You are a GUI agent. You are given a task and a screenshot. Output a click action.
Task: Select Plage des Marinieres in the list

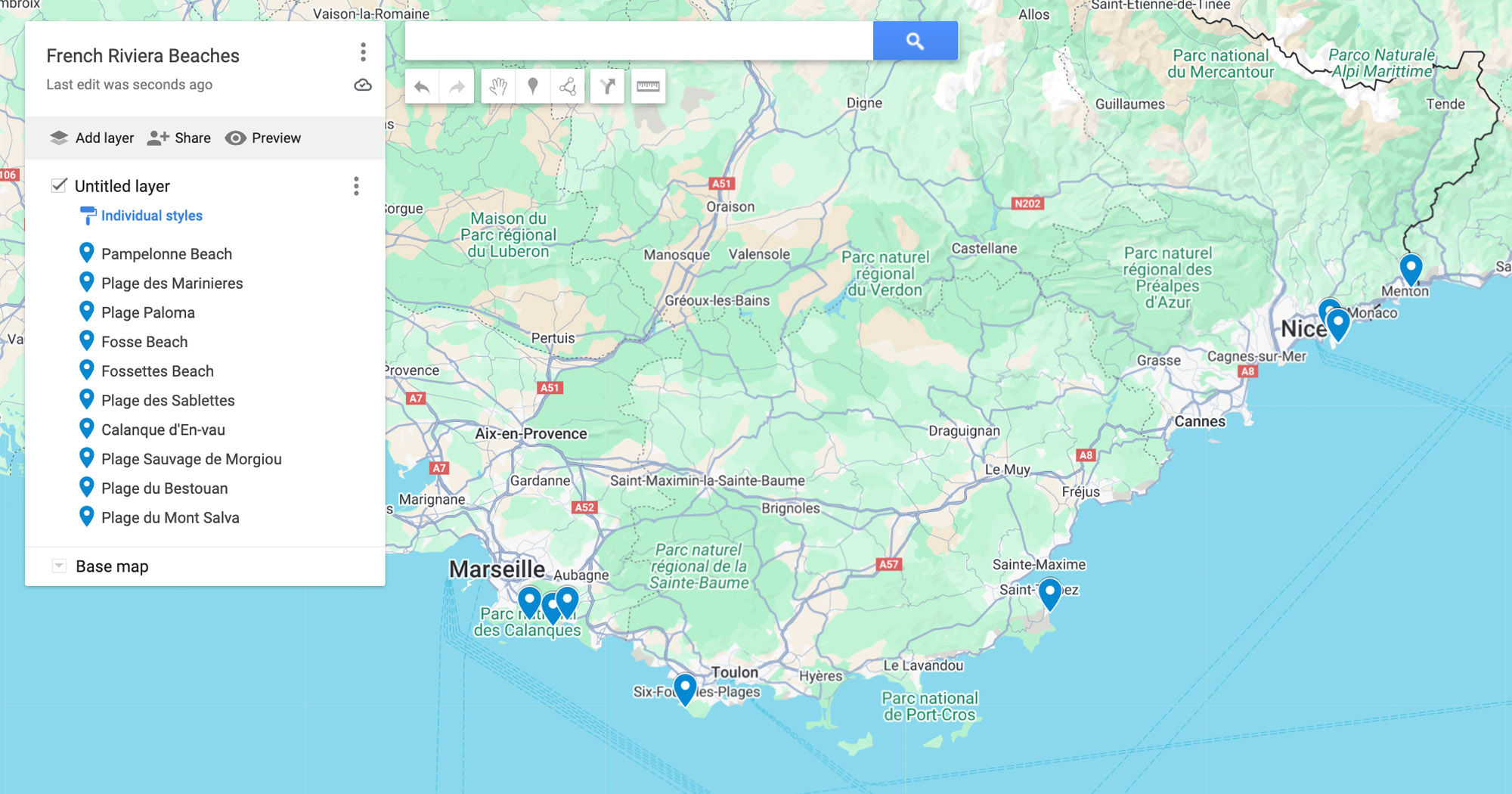click(172, 284)
